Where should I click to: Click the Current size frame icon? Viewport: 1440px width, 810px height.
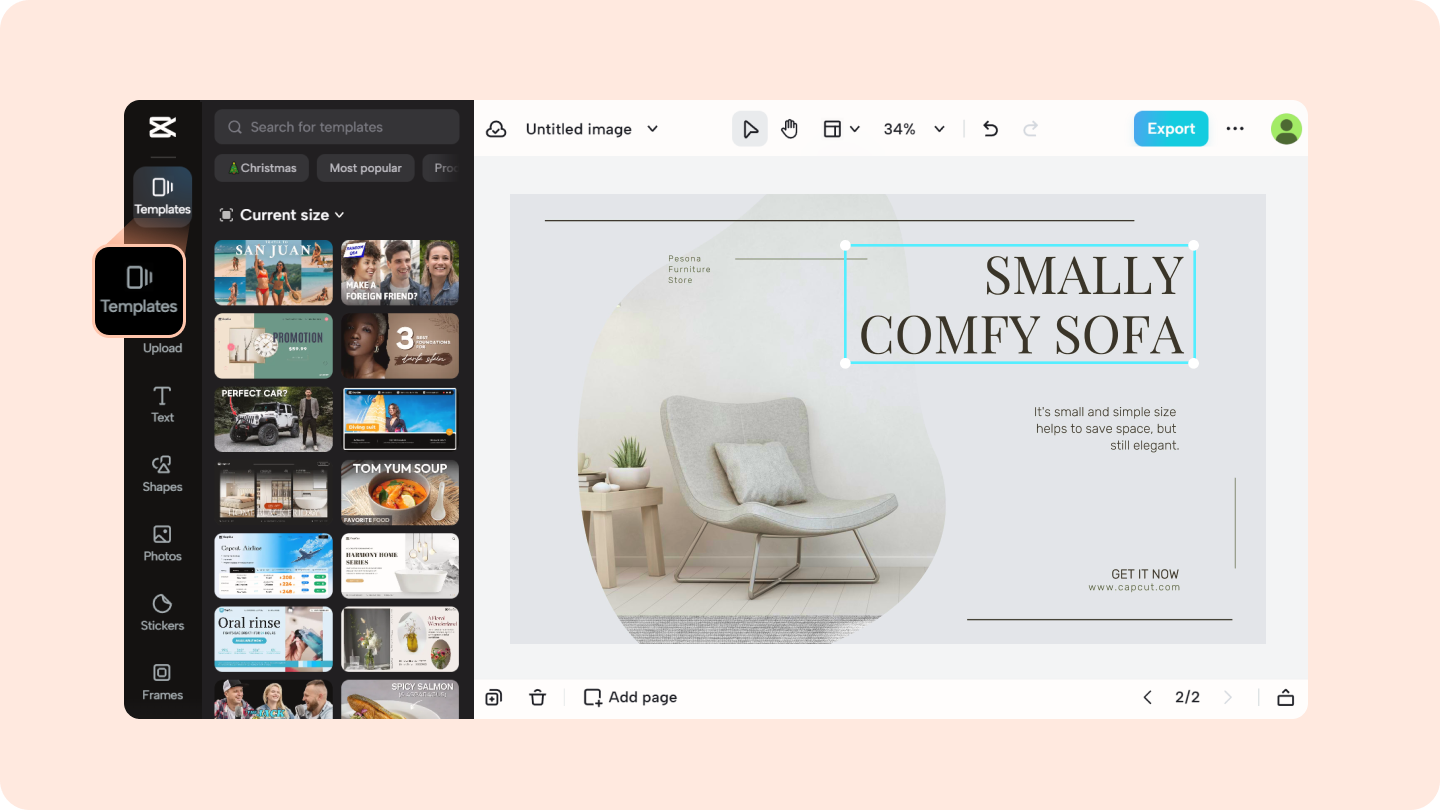point(226,215)
